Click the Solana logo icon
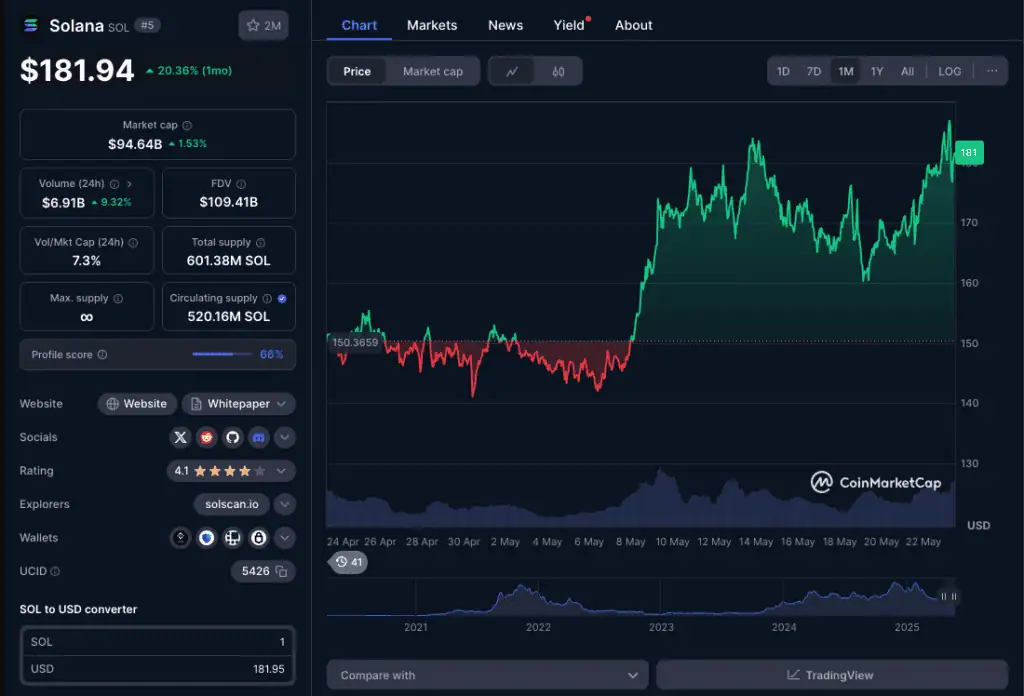Viewport: 1024px width, 696px height. click(31, 25)
